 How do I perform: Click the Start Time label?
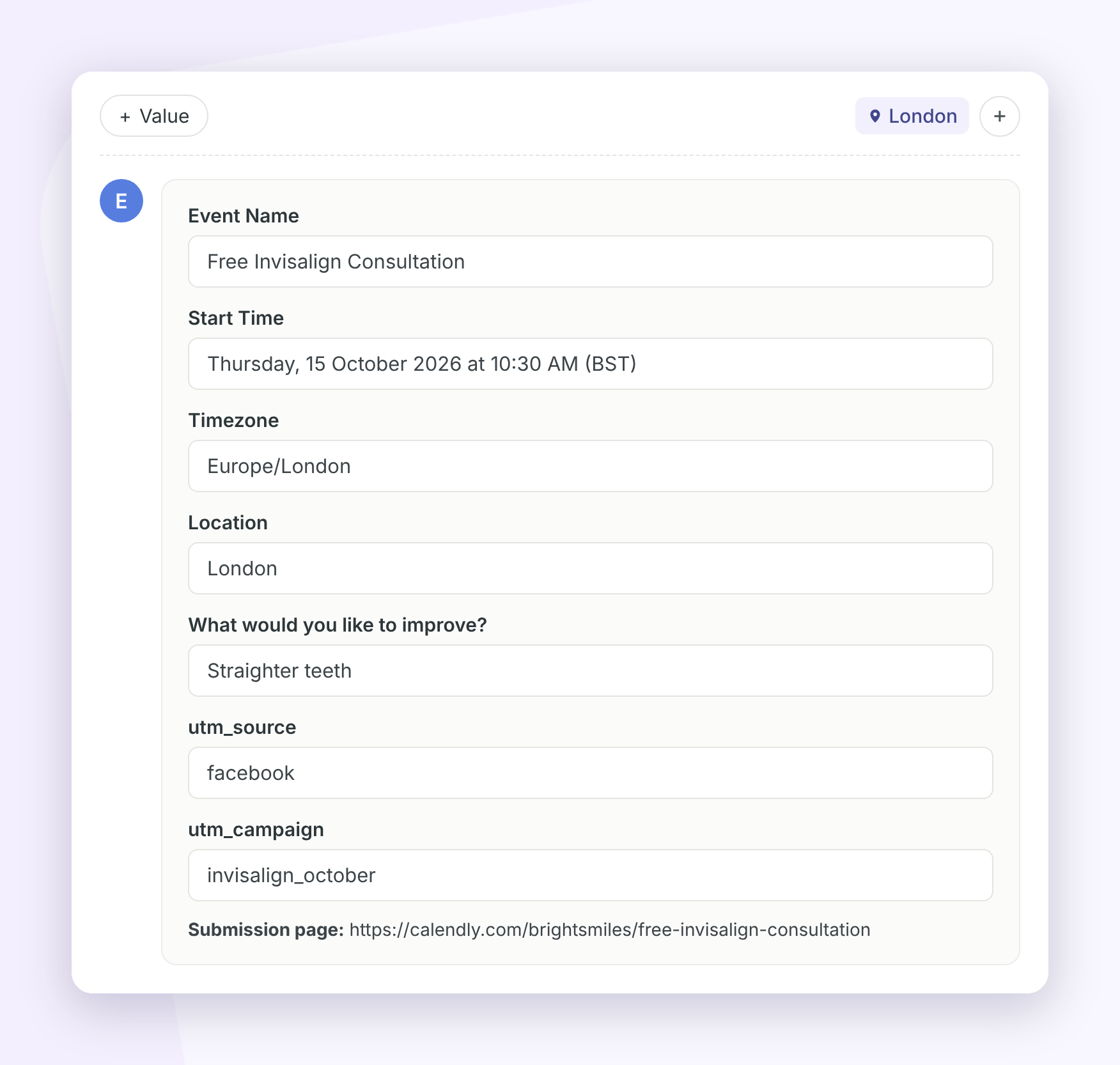(x=236, y=318)
